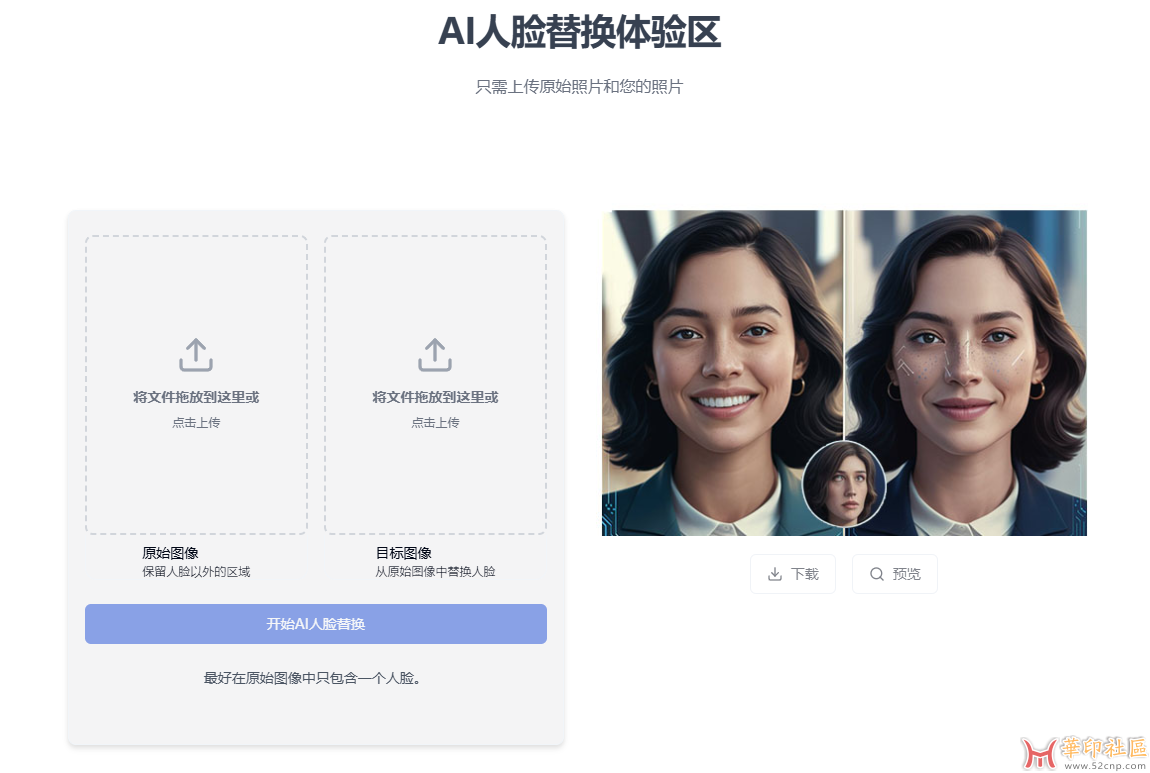Click 点击上传 text in left upload box
This screenshot has width=1150, height=773.
196,422
